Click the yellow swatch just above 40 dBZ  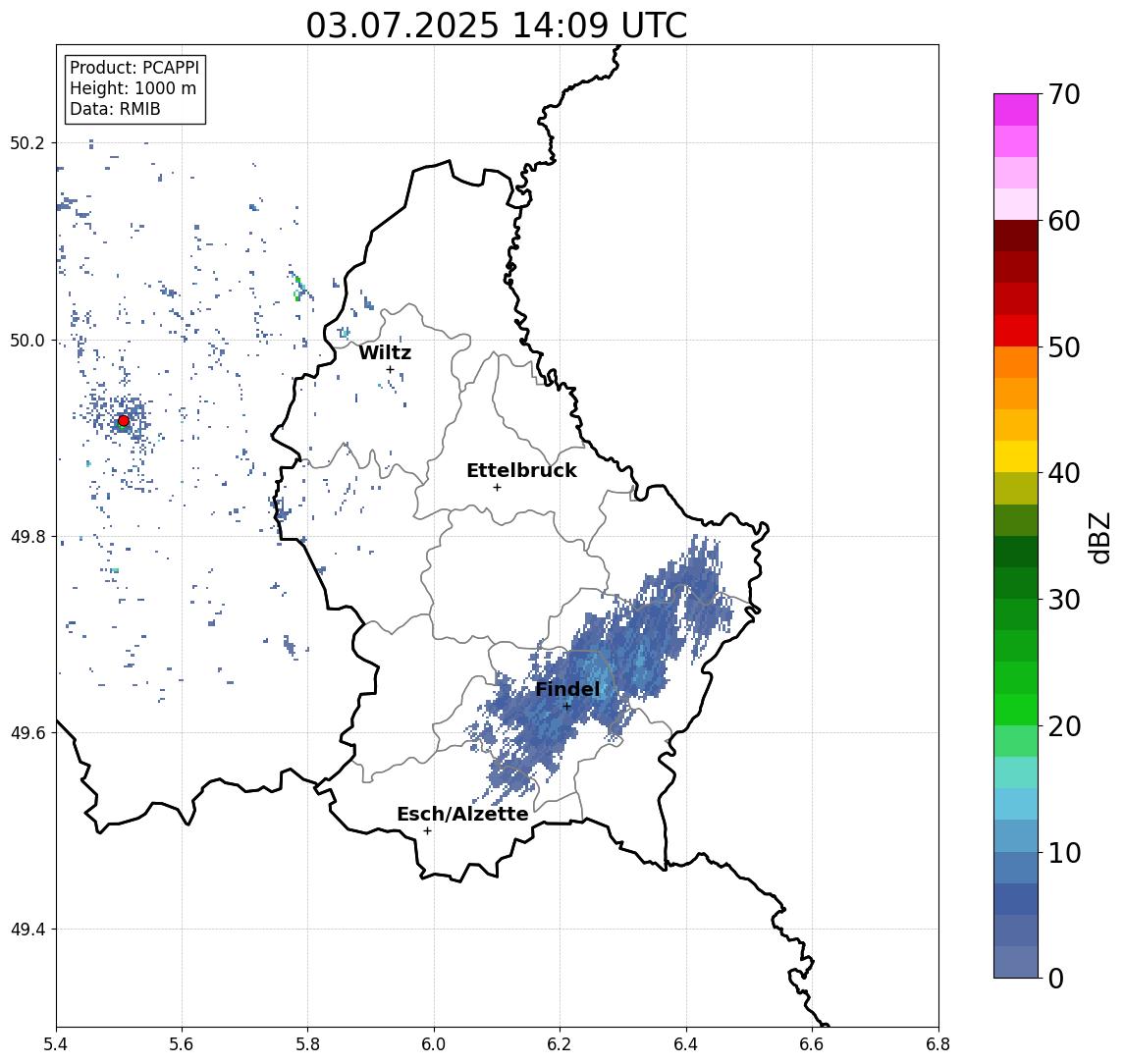pos(1016,456)
